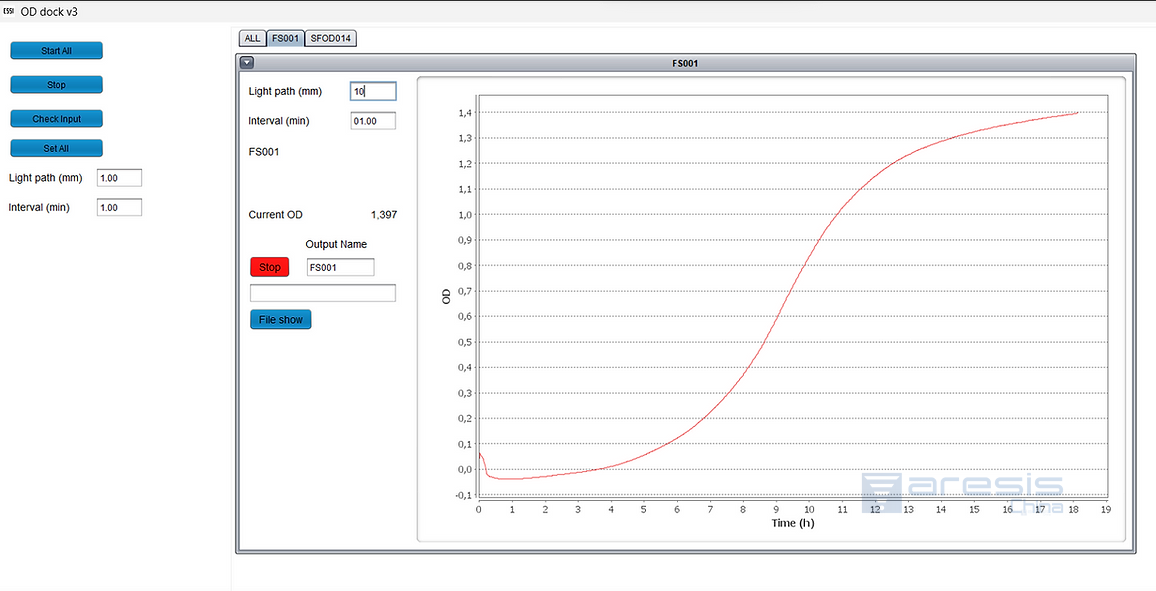Click the Time (h) axis label
Image resolution: width=1156 pixels, height=591 pixels.
tap(793, 523)
